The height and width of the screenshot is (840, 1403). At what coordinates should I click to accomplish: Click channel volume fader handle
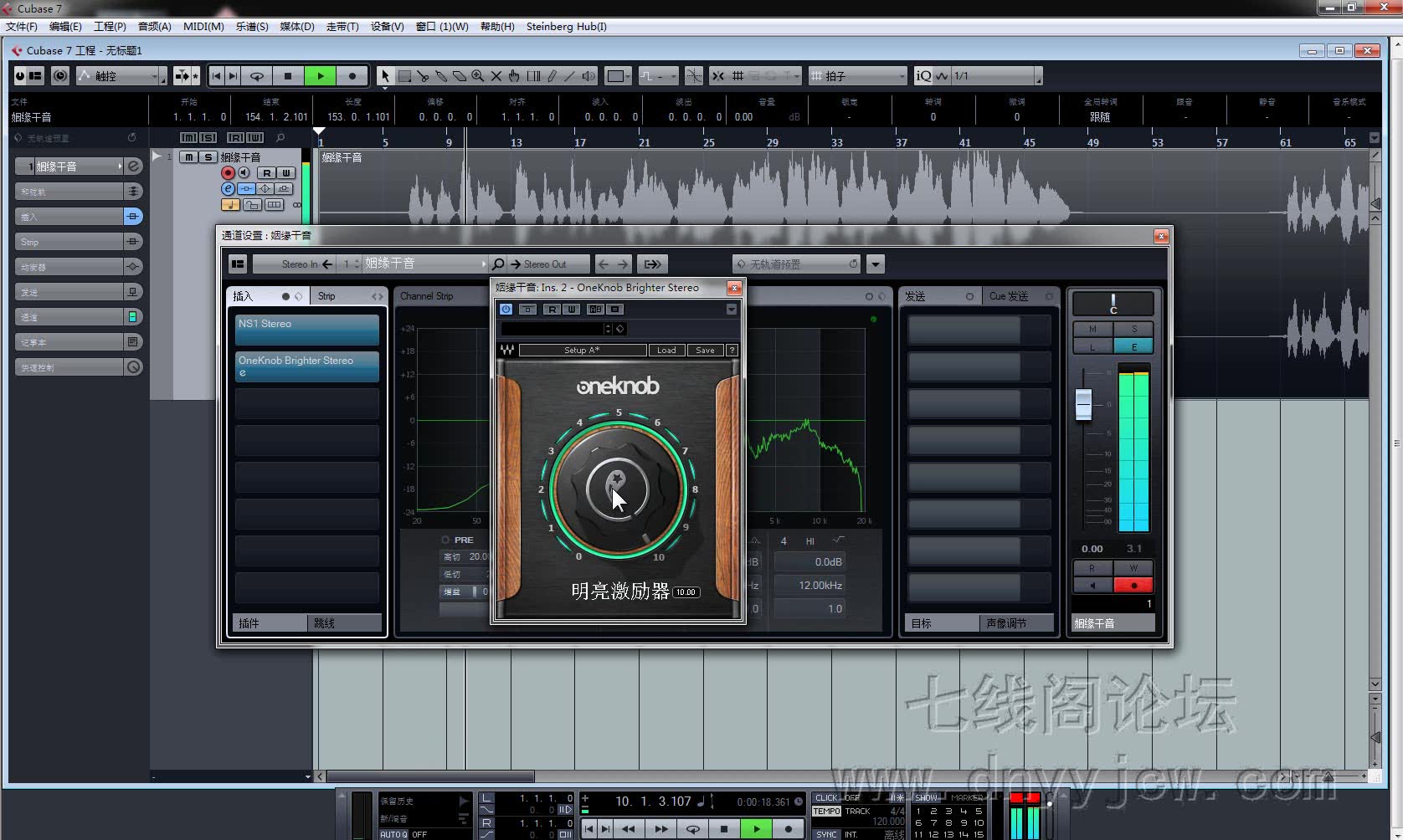pyautogui.click(x=1084, y=405)
